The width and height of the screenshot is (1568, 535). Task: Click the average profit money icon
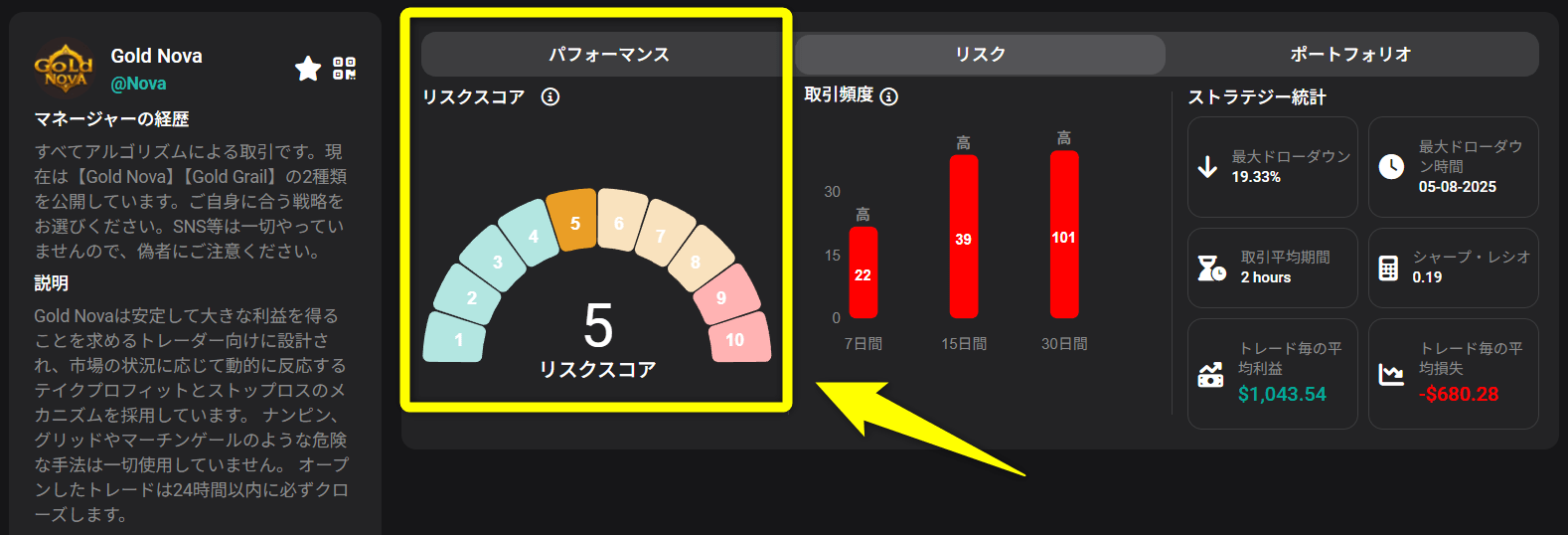tap(1210, 374)
